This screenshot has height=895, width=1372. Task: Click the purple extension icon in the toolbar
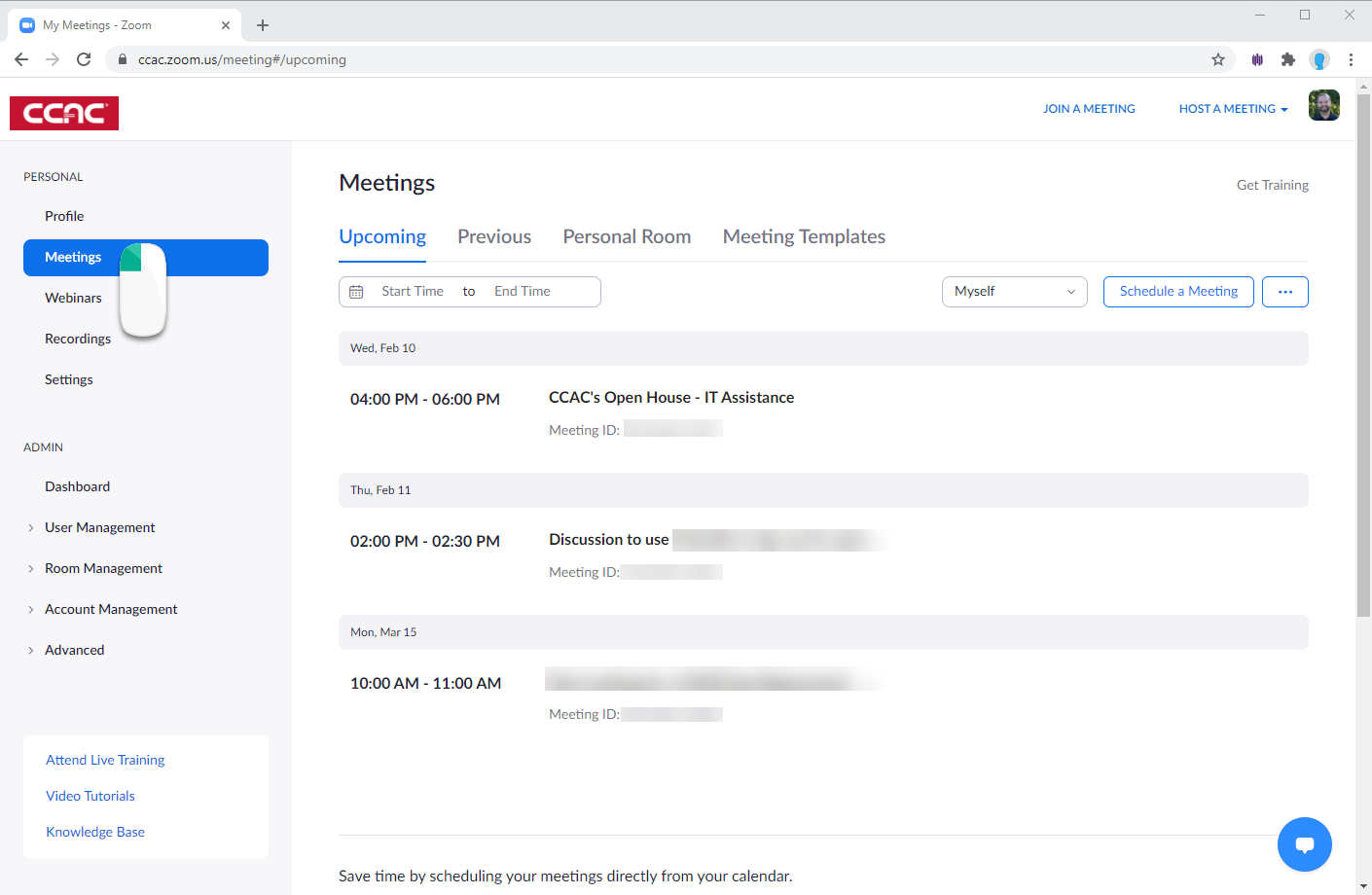(1257, 59)
